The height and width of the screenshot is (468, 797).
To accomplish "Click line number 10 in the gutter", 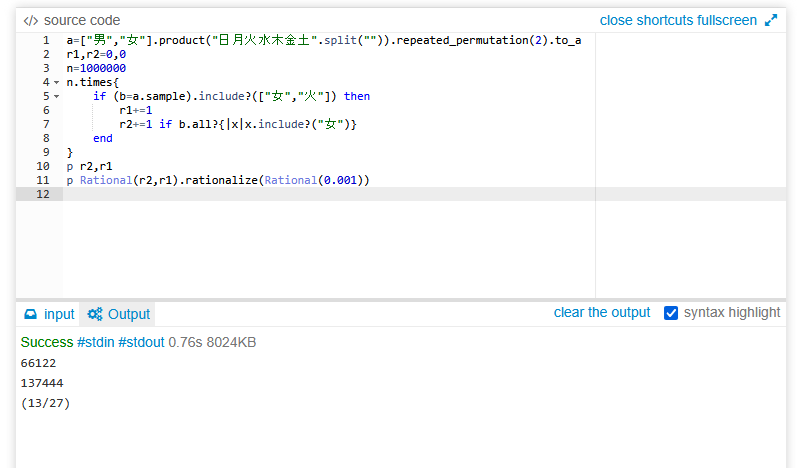I will pos(43,167).
